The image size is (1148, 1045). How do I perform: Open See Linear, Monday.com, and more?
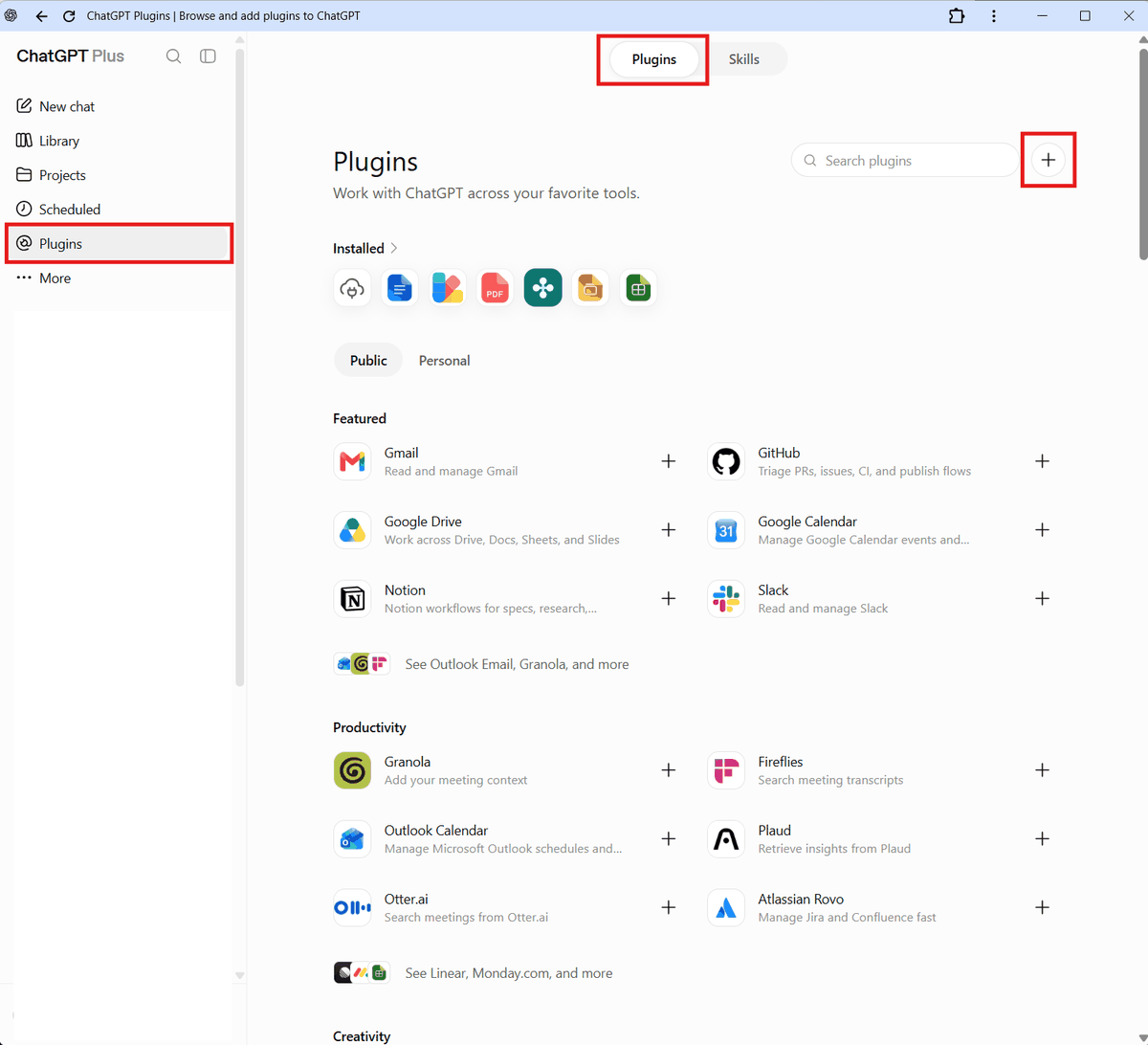473,973
